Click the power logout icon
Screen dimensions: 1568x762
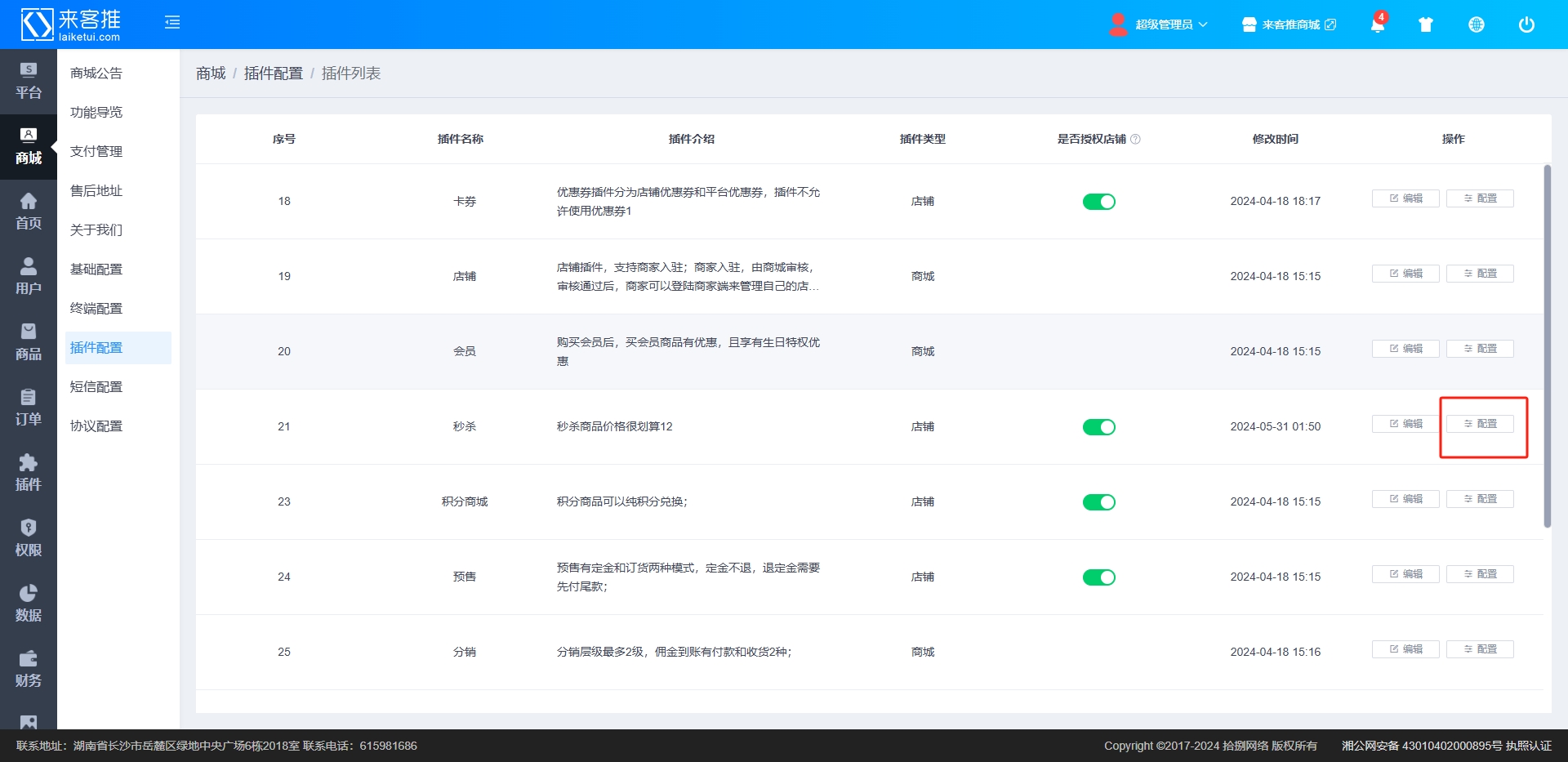(1526, 25)
